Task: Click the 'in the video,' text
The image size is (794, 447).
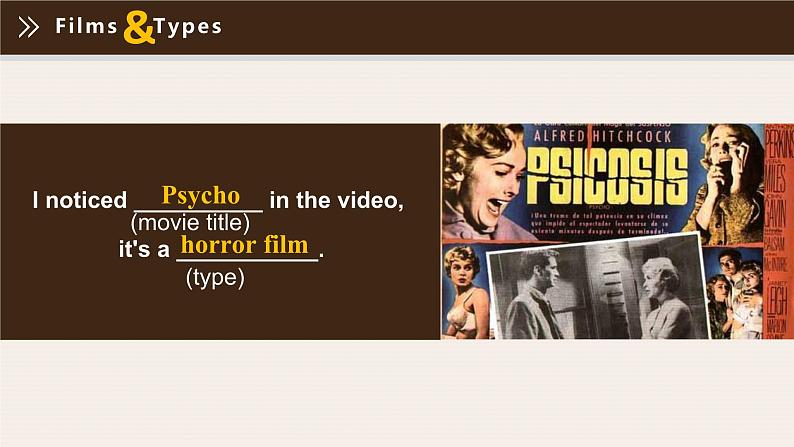Action: (x=337, y=200)
